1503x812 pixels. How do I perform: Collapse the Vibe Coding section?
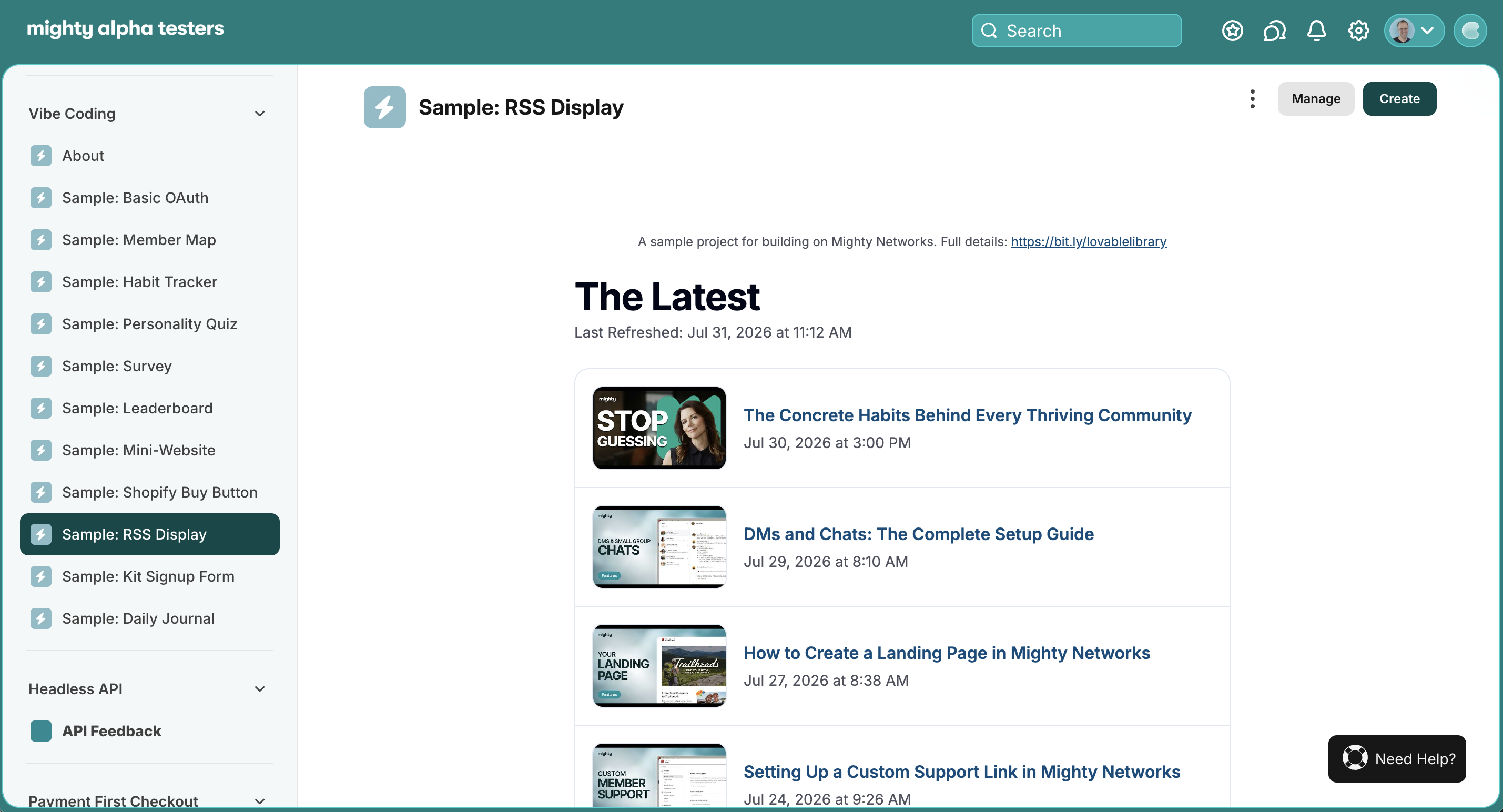[260, 114]
